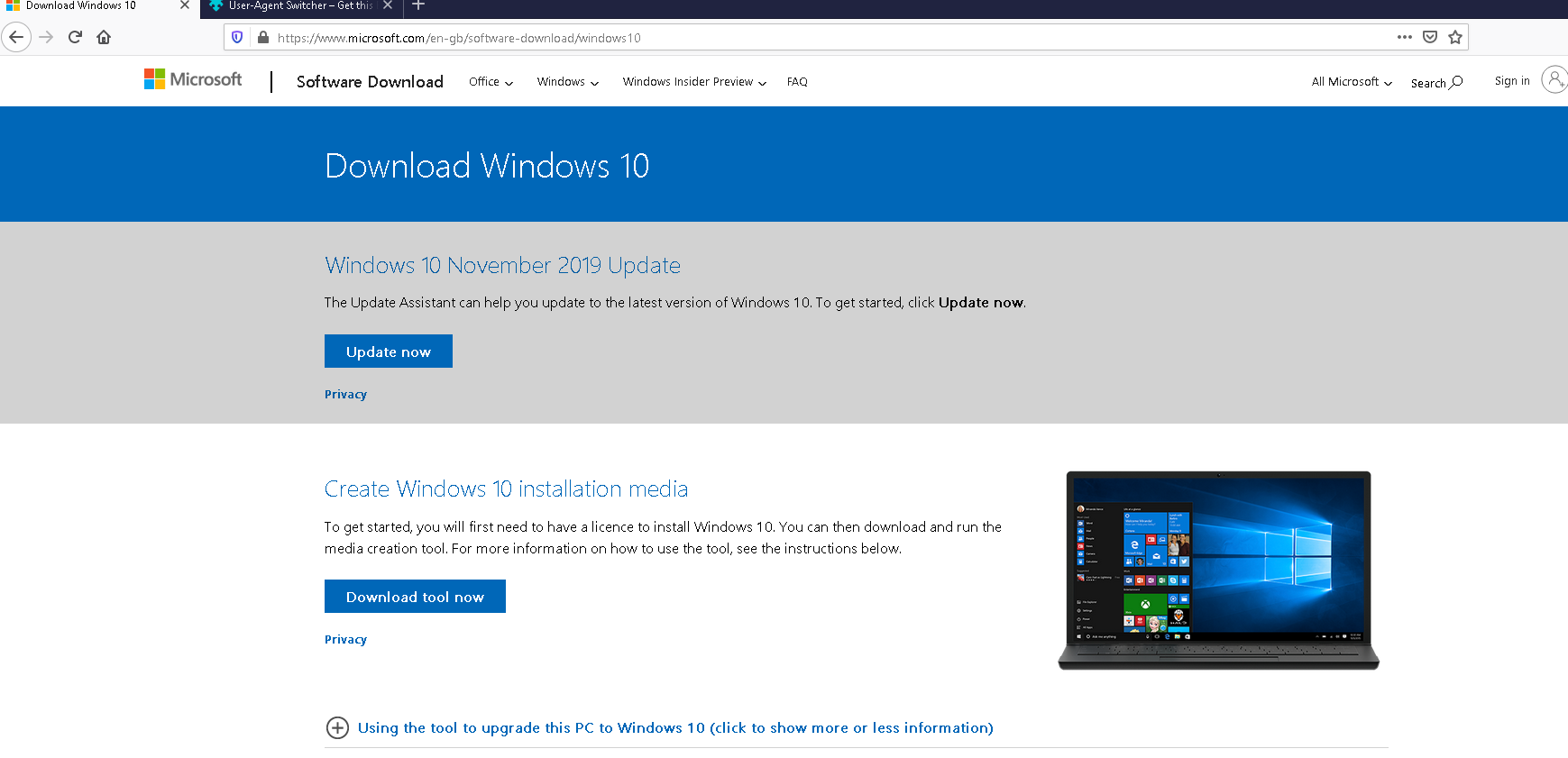Screen dimensions: 1568x758
Task: Open the FAQ page
Action: [x=797, y=82]
